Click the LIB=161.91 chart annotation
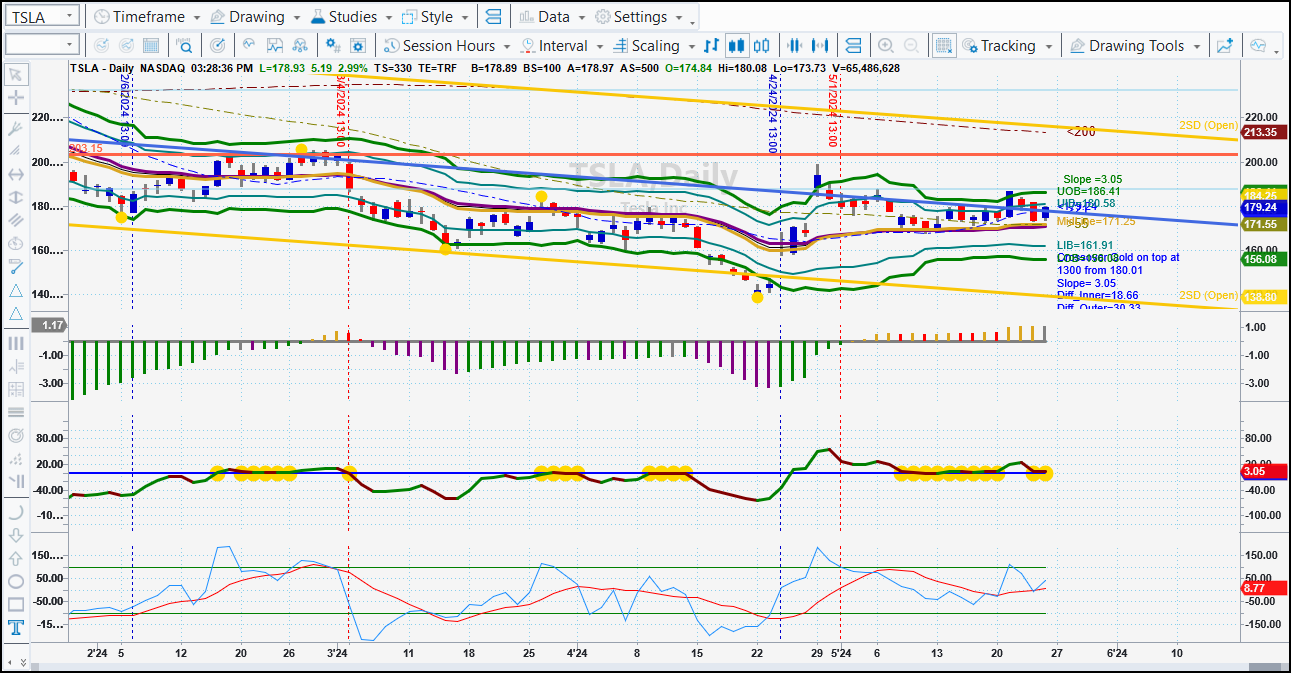 tap(1085, 245)
